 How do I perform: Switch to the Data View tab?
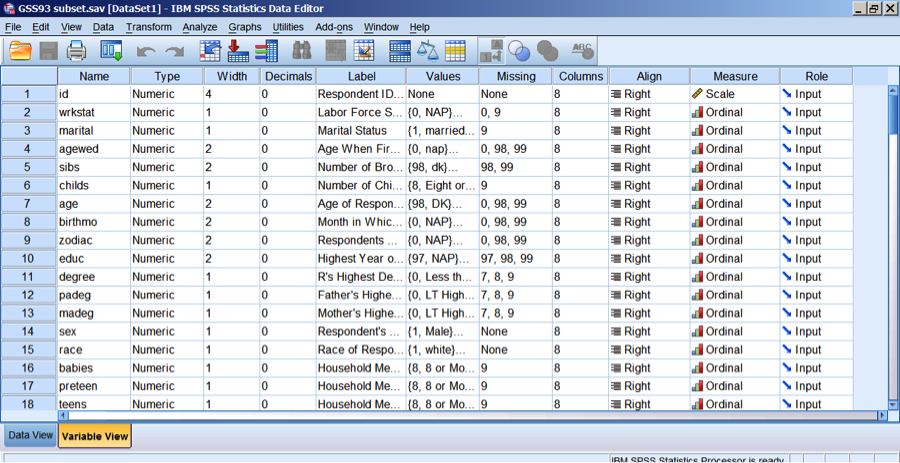point(30,435)
